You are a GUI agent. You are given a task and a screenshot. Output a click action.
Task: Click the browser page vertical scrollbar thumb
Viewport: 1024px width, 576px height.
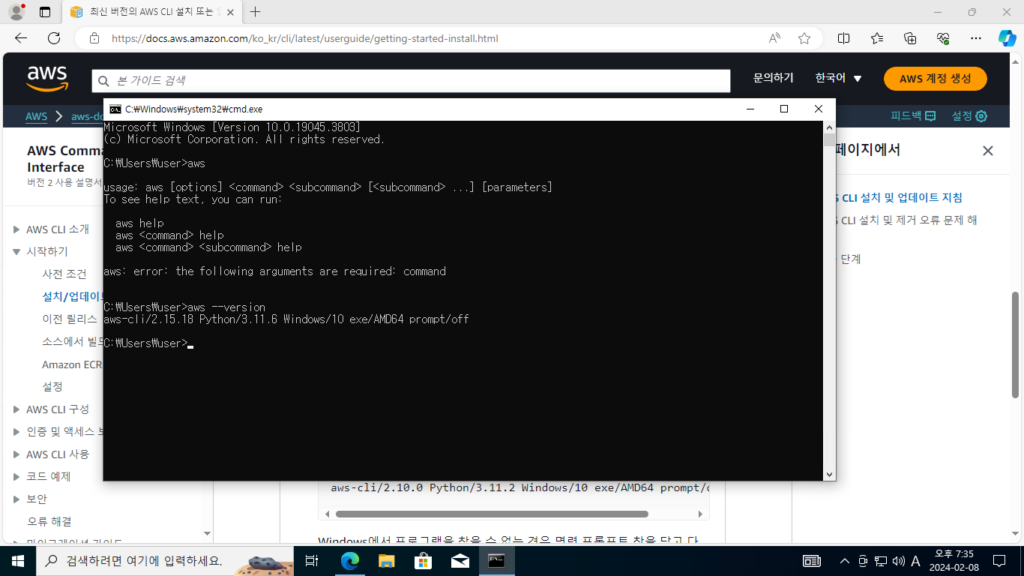(1016, 344)
